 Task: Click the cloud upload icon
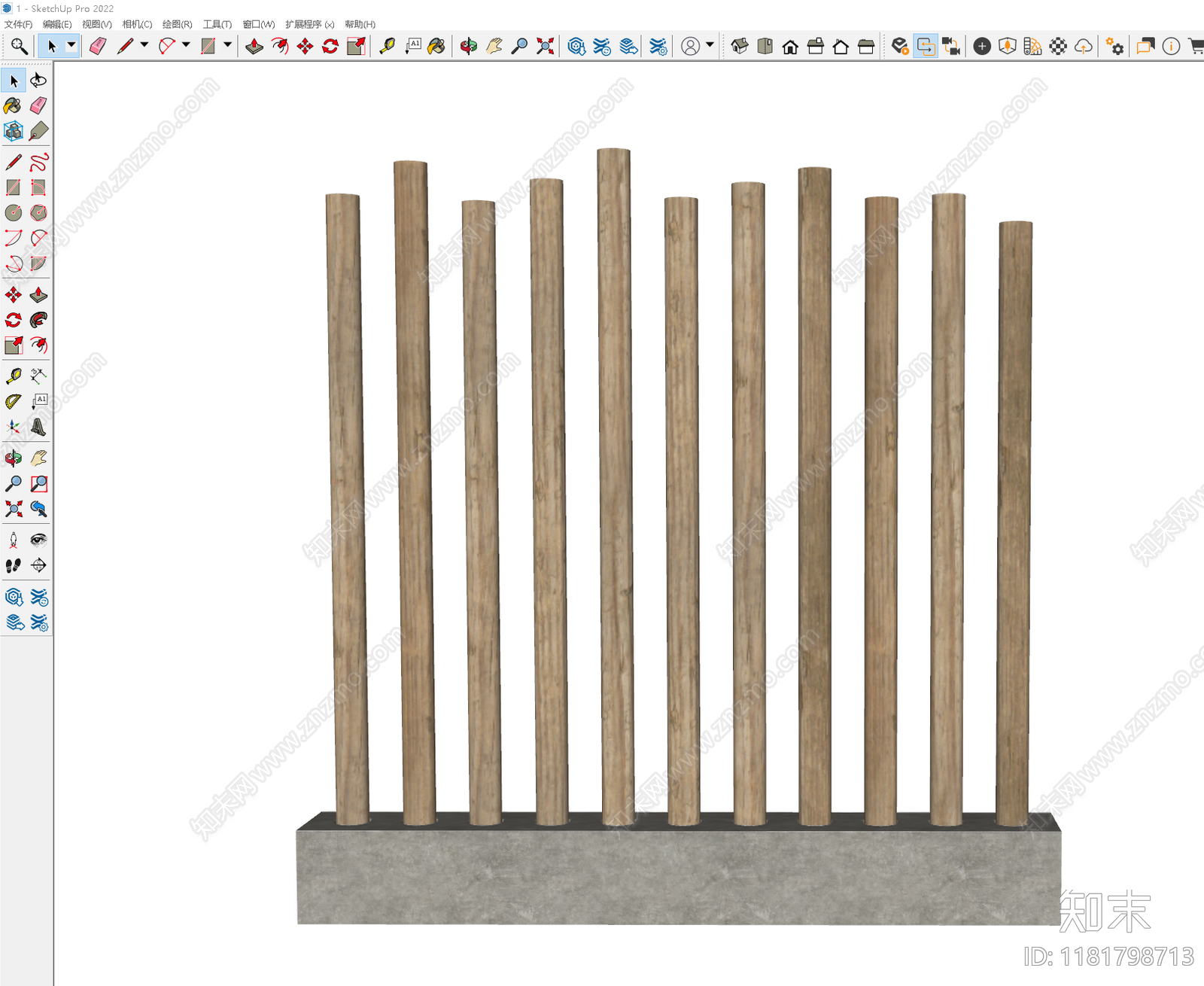pos(1084,47)
